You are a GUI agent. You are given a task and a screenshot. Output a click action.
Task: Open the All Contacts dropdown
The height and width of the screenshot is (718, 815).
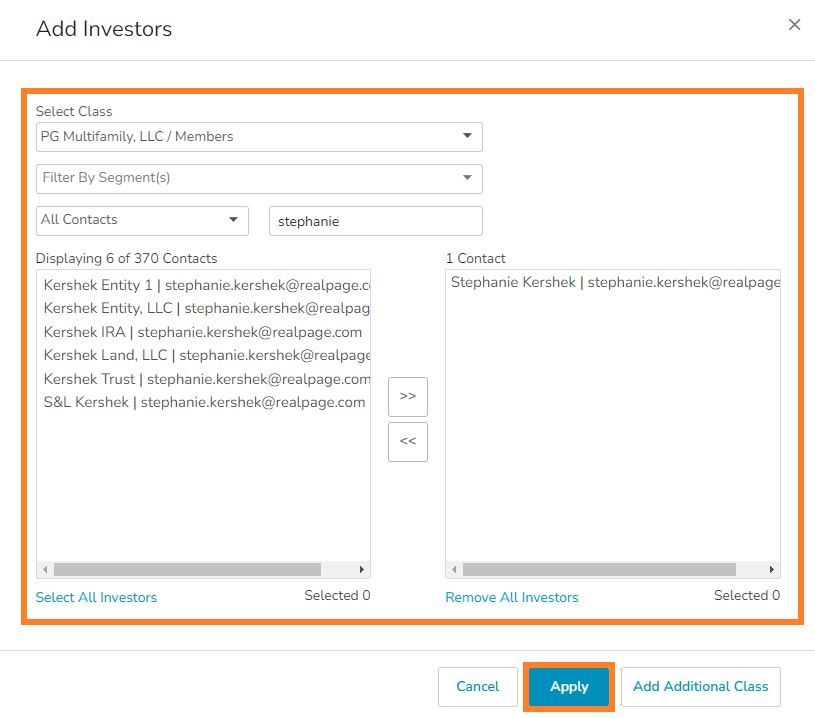point(142,220)
